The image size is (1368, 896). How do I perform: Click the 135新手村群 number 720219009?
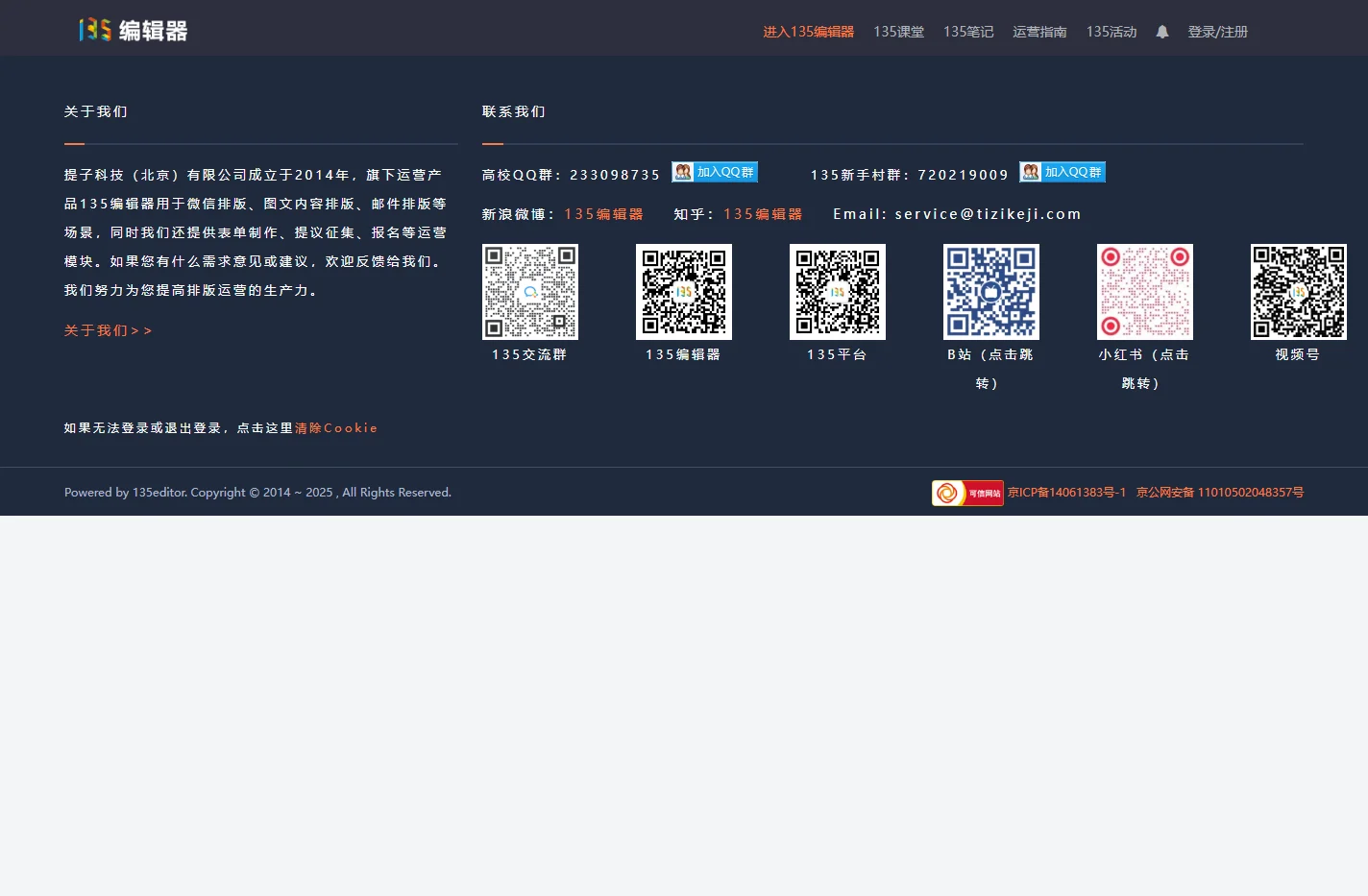pyautogui.click(x=964, y=175)
